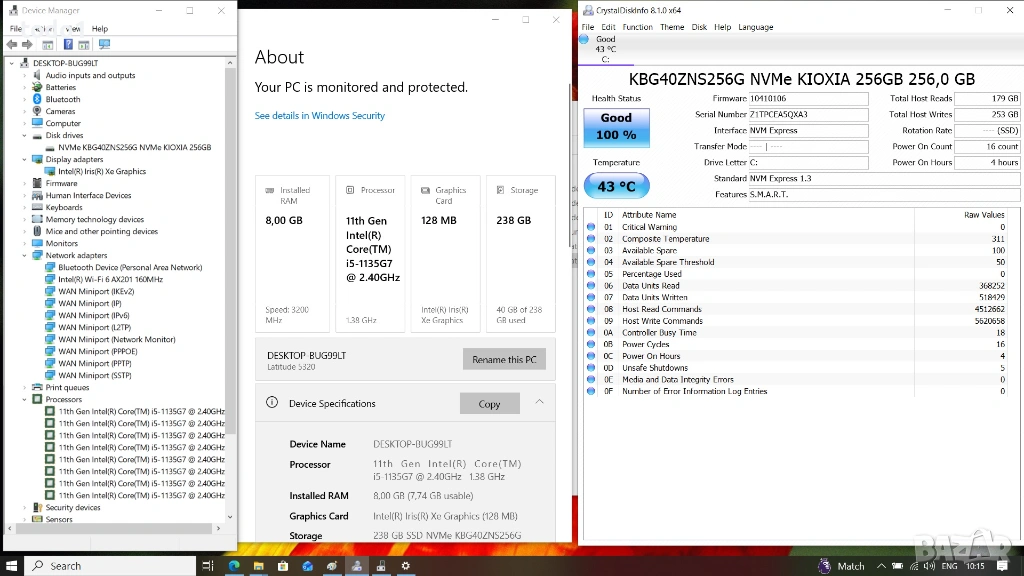1024x576 pixels.
Task: Expand the Audio inputs and outputs node
Action: tap(25, 76)
